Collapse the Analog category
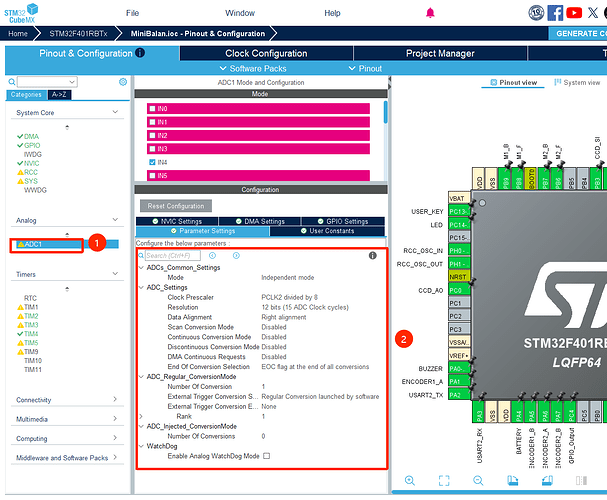 pyautogui.click(x=115, y=219)
